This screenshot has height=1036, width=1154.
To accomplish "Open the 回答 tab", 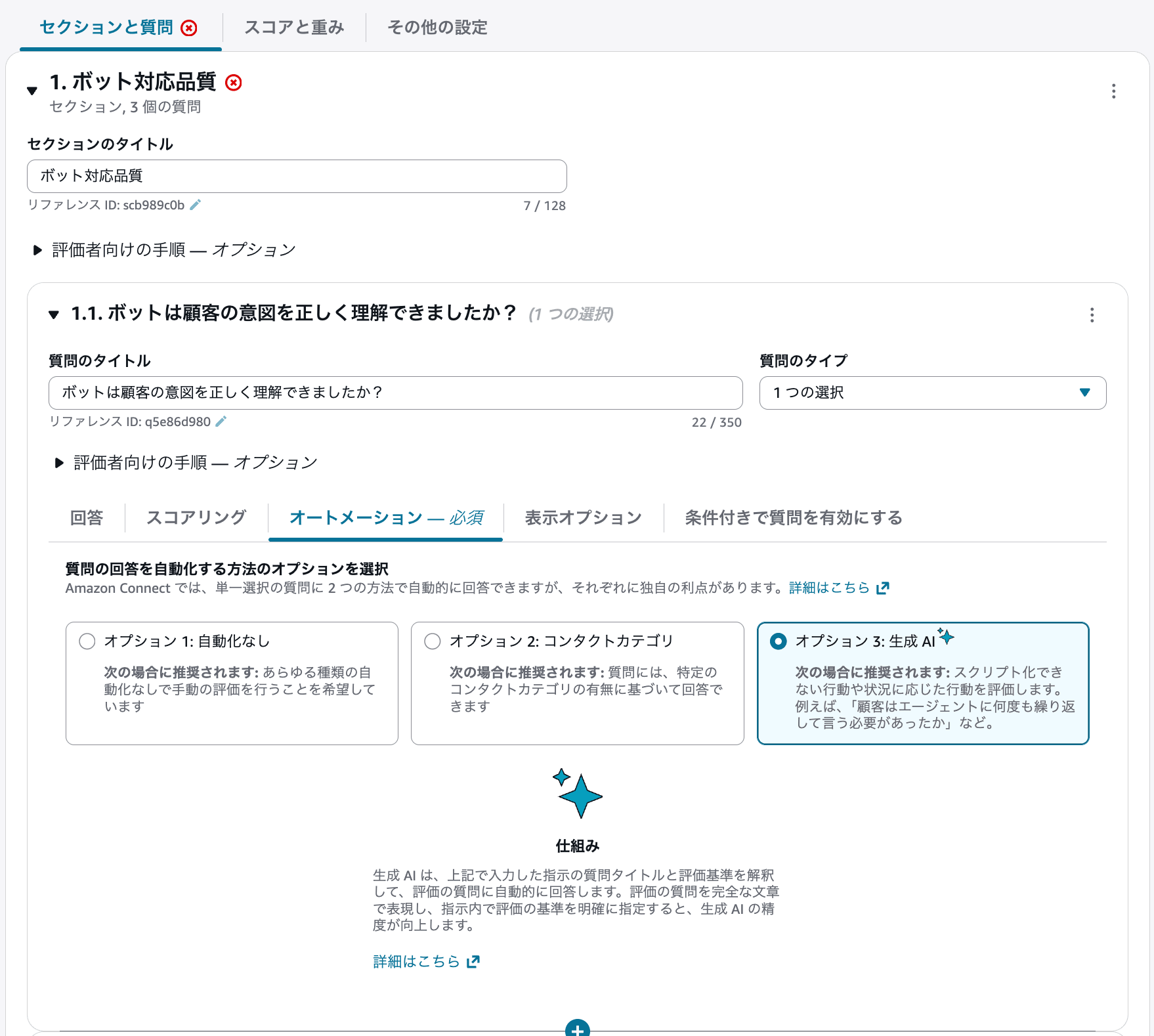I will click(87, 518).
